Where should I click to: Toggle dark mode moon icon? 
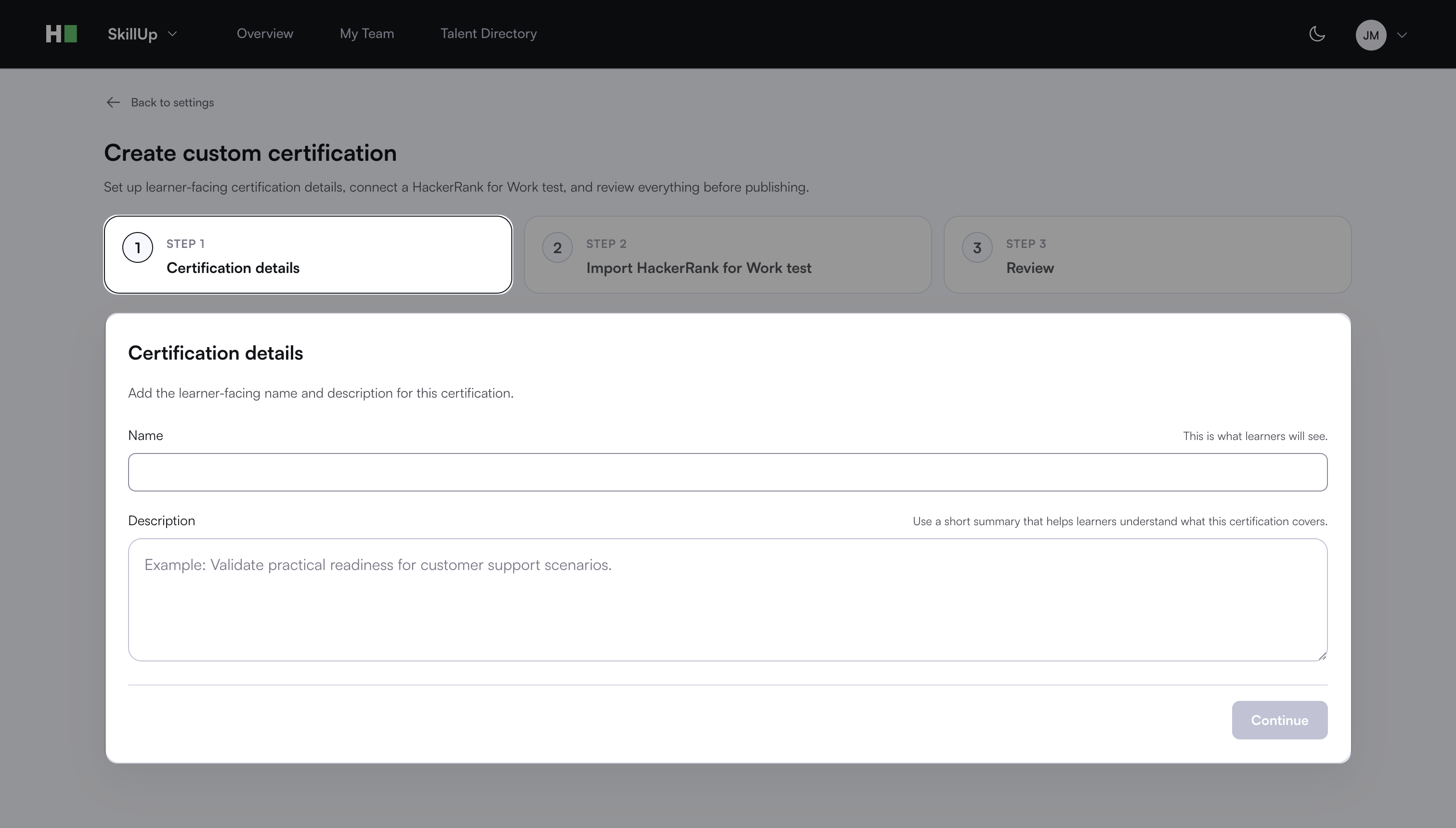pos(1317,34)
